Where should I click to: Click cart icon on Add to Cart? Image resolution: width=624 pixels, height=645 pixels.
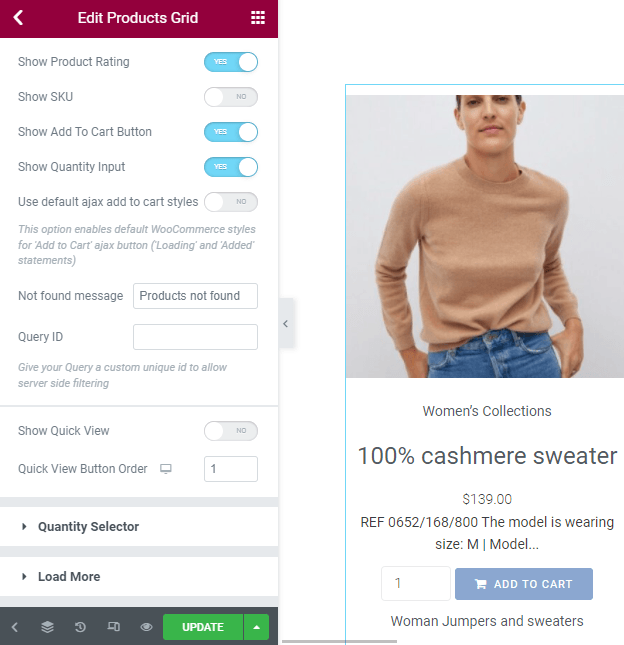[480, 584]
